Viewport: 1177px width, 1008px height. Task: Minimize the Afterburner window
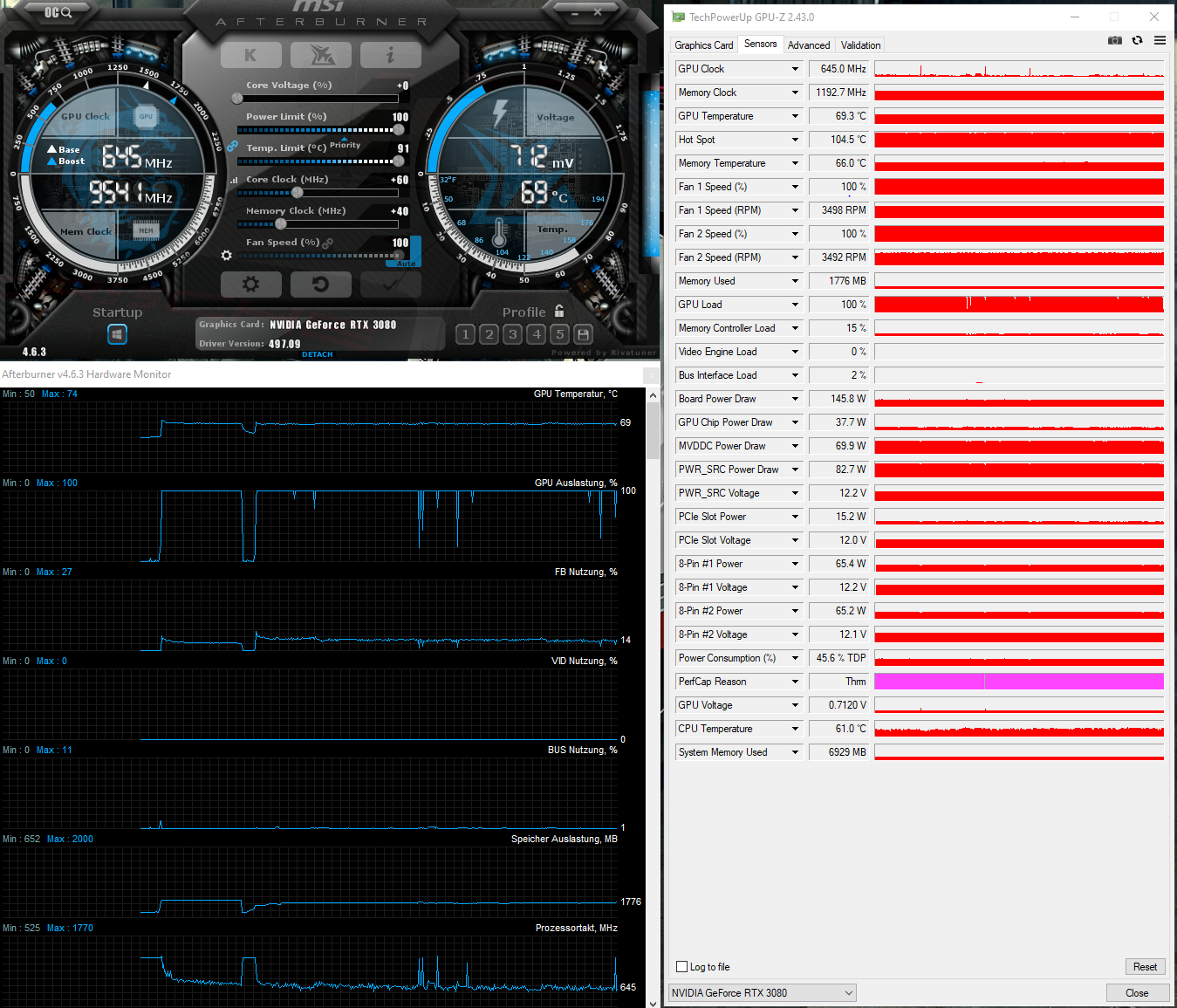click(x=575, y=13)
